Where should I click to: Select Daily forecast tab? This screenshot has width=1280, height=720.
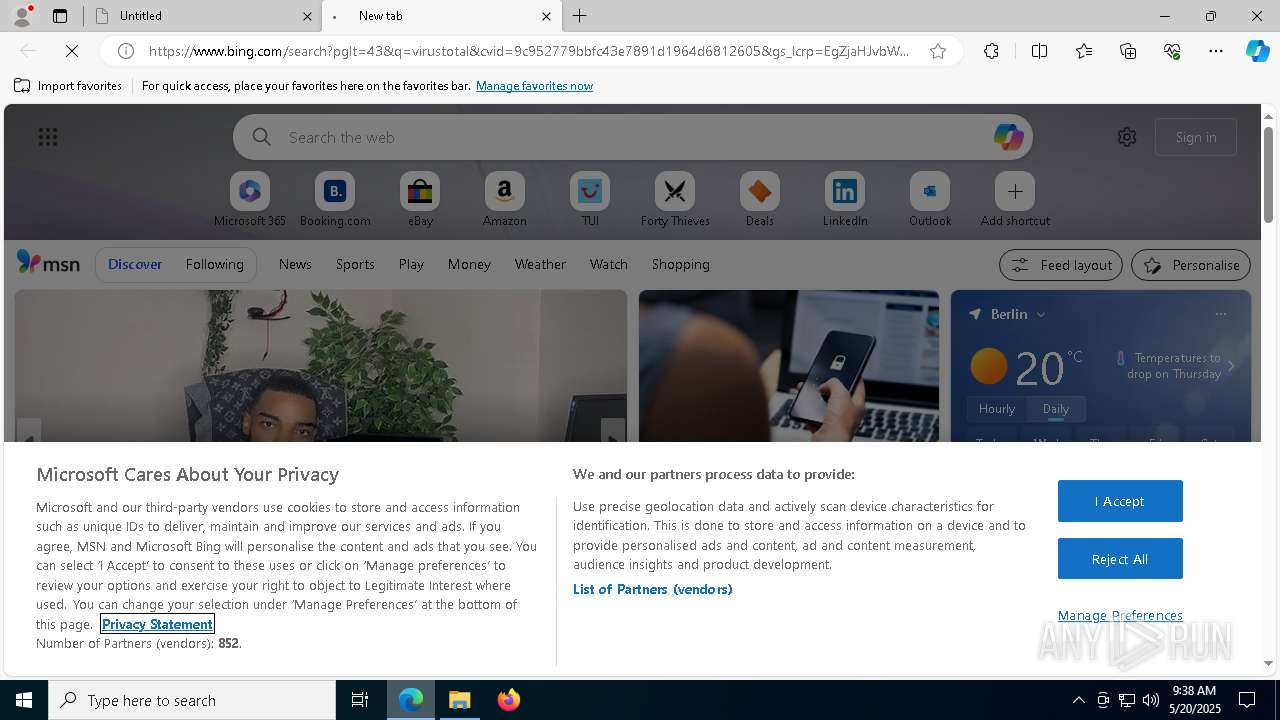tap(1056, 408)
